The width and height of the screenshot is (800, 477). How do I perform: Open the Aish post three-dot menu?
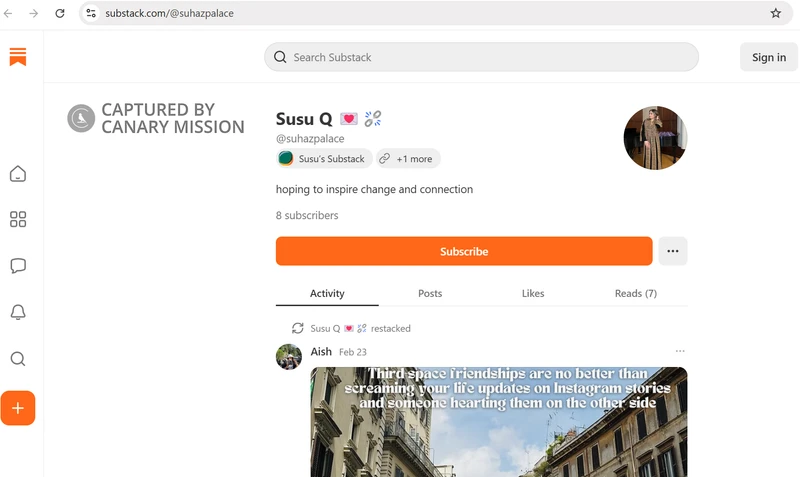tap(680, 351)
